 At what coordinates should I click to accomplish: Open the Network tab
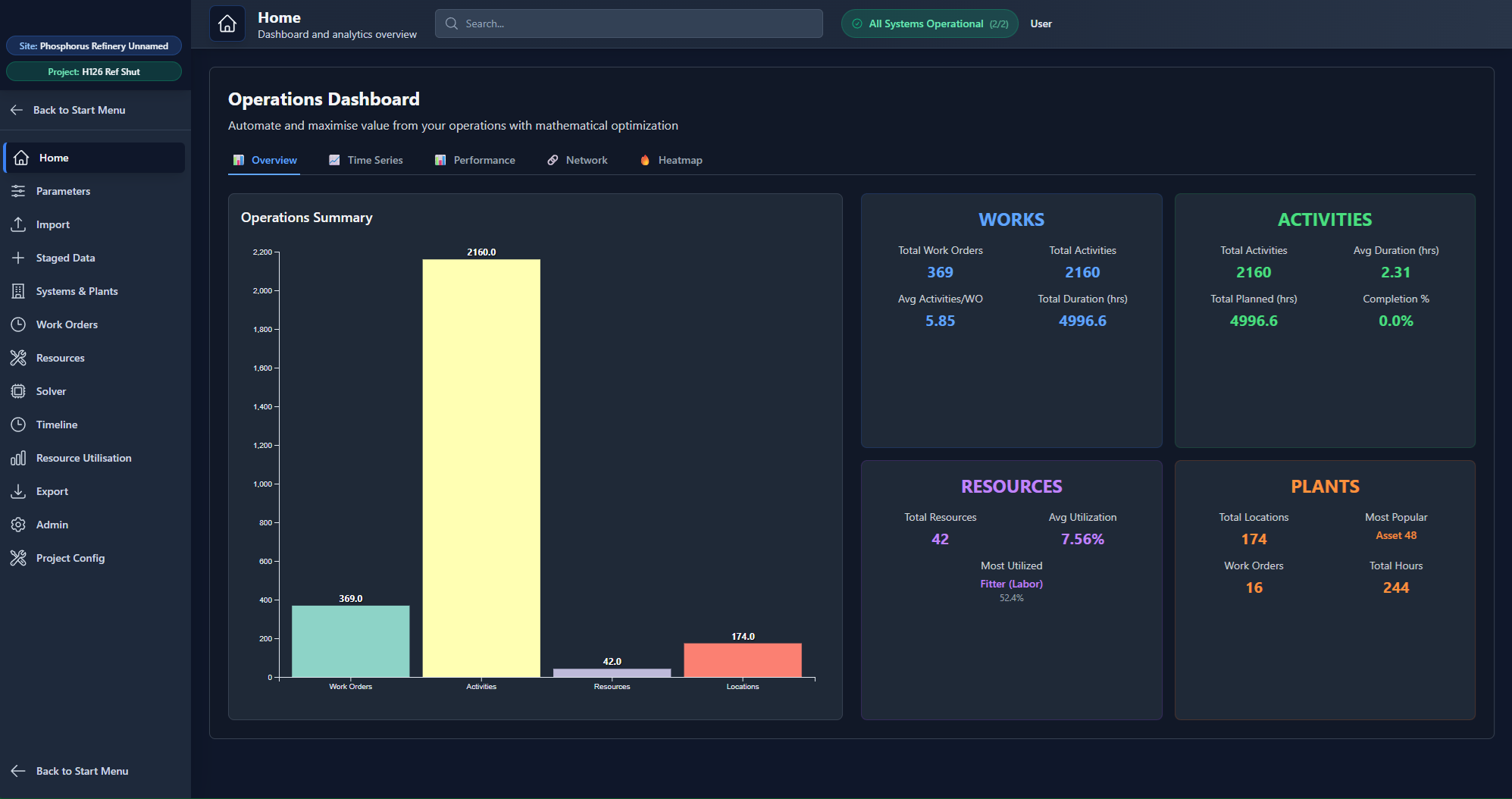[578, 160]
